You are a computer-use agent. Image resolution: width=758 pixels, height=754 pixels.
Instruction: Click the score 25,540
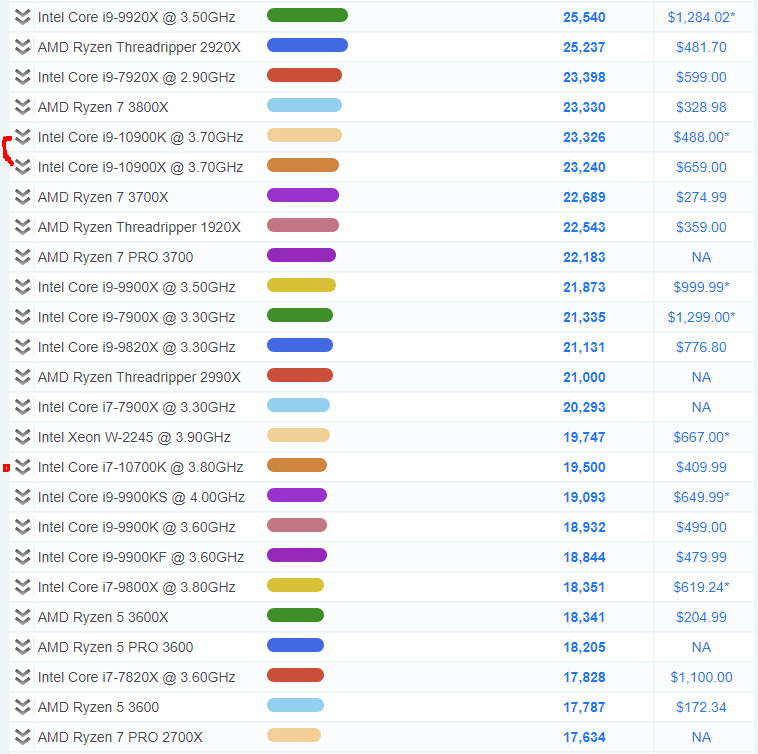point(584,17)
